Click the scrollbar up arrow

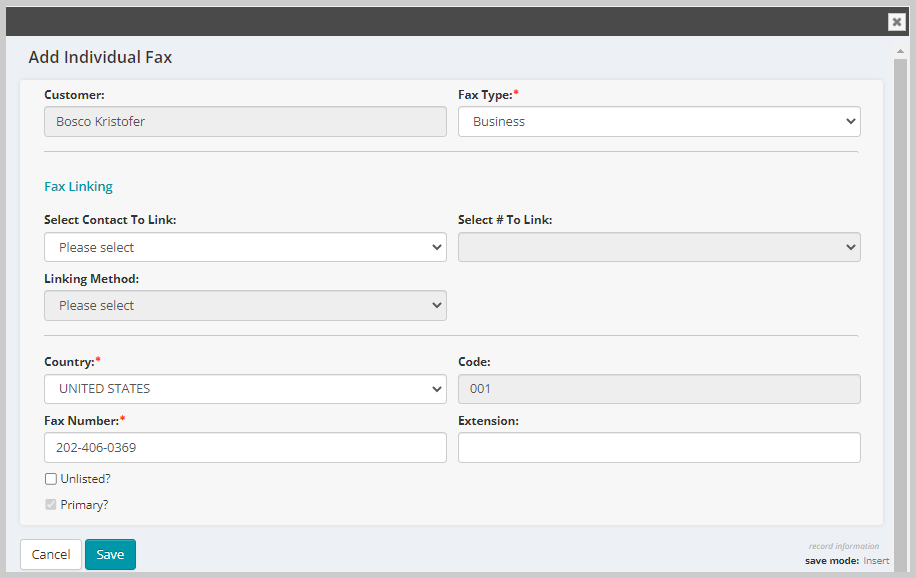(900, 51)
